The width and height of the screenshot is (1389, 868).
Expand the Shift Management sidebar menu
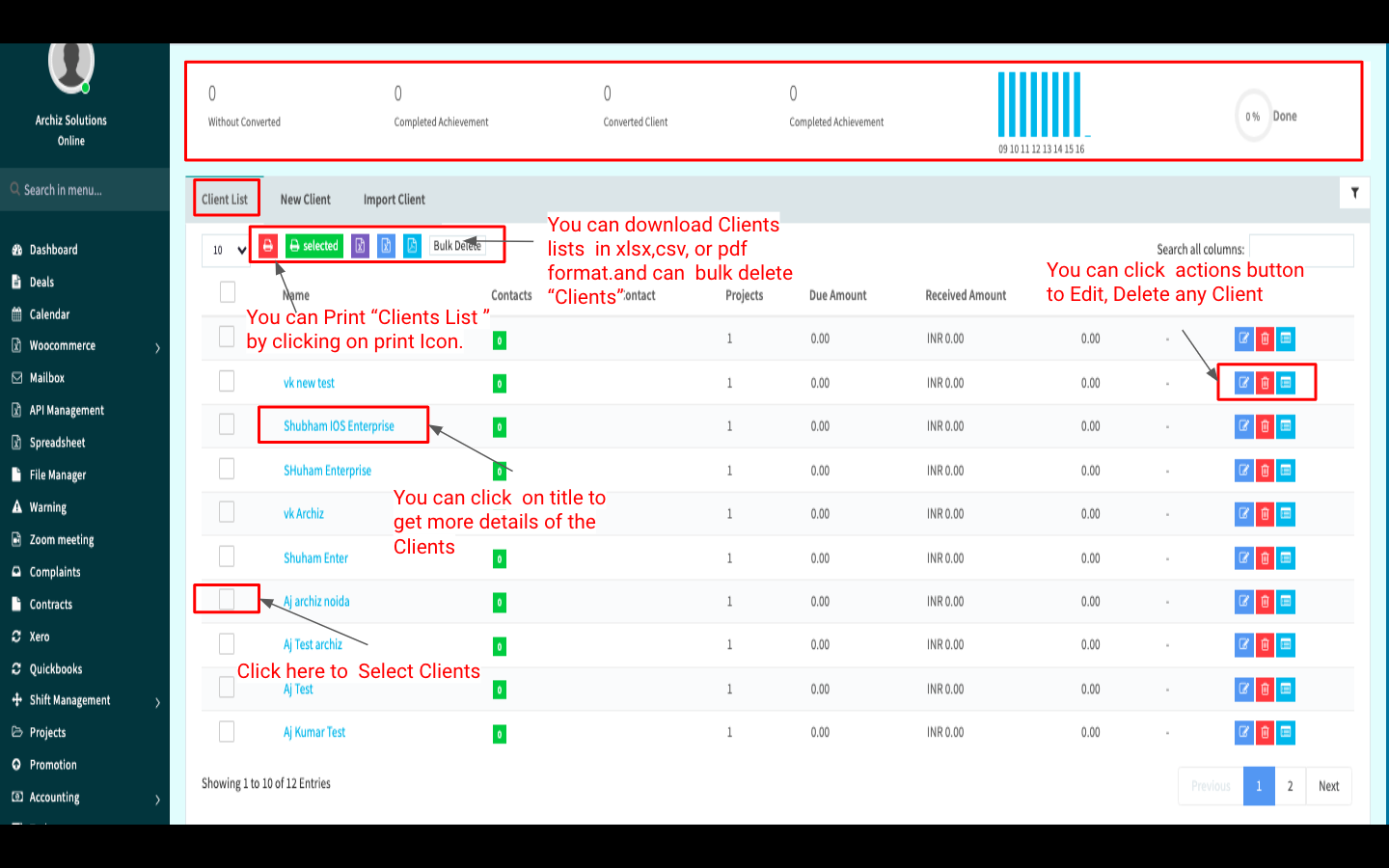pyautogui.click(x=85, y=701)
